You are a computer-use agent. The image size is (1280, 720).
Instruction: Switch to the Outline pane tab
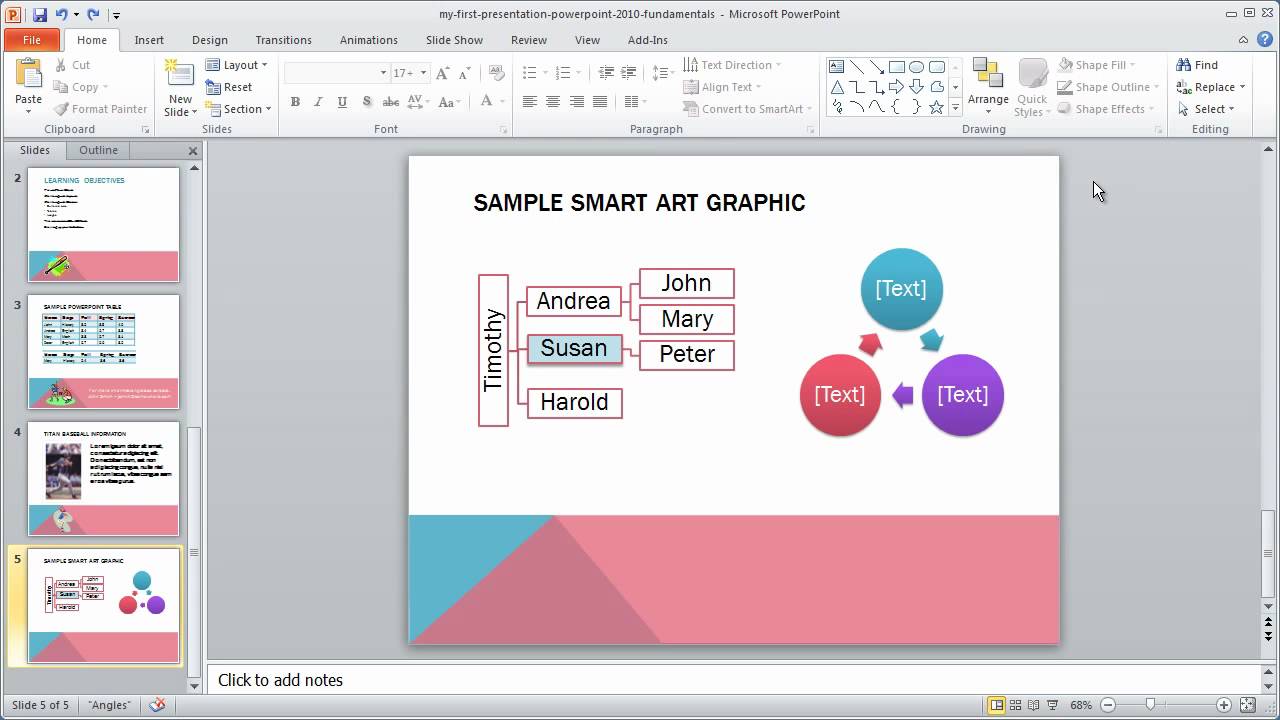click(99, 150)
